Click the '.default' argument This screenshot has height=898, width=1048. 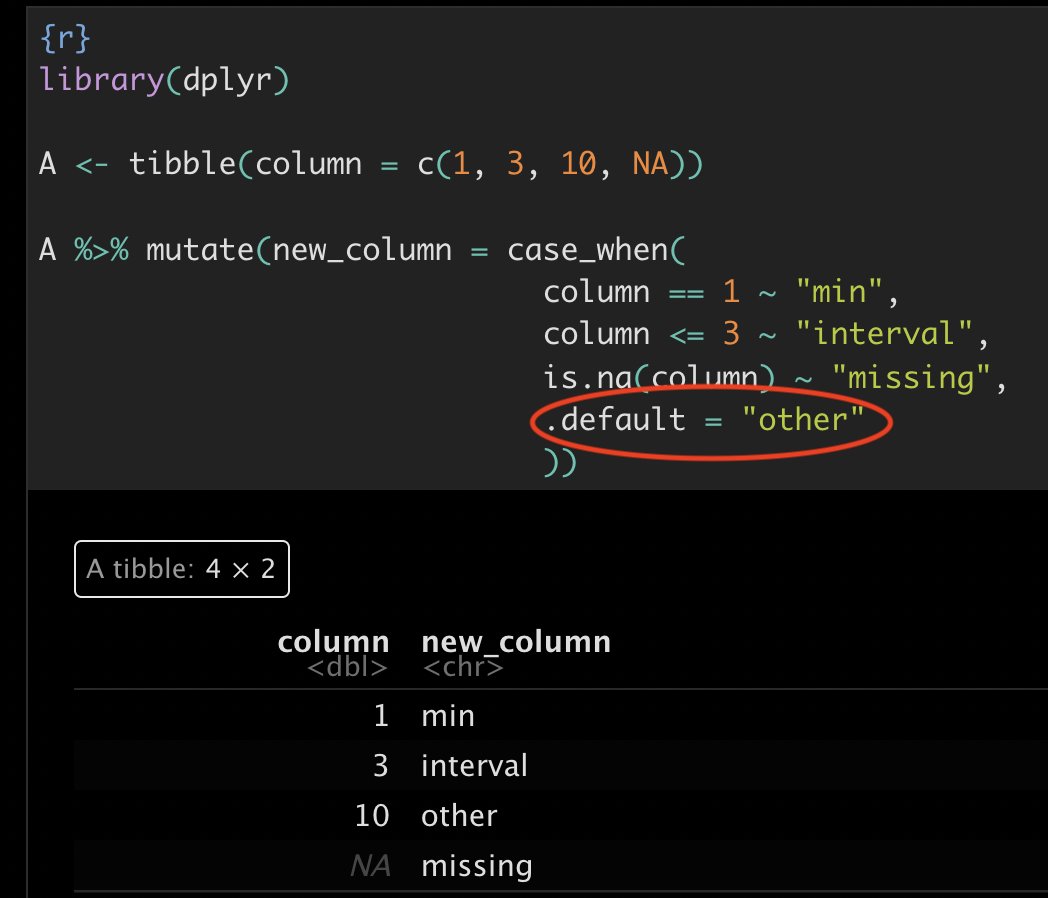615,420
